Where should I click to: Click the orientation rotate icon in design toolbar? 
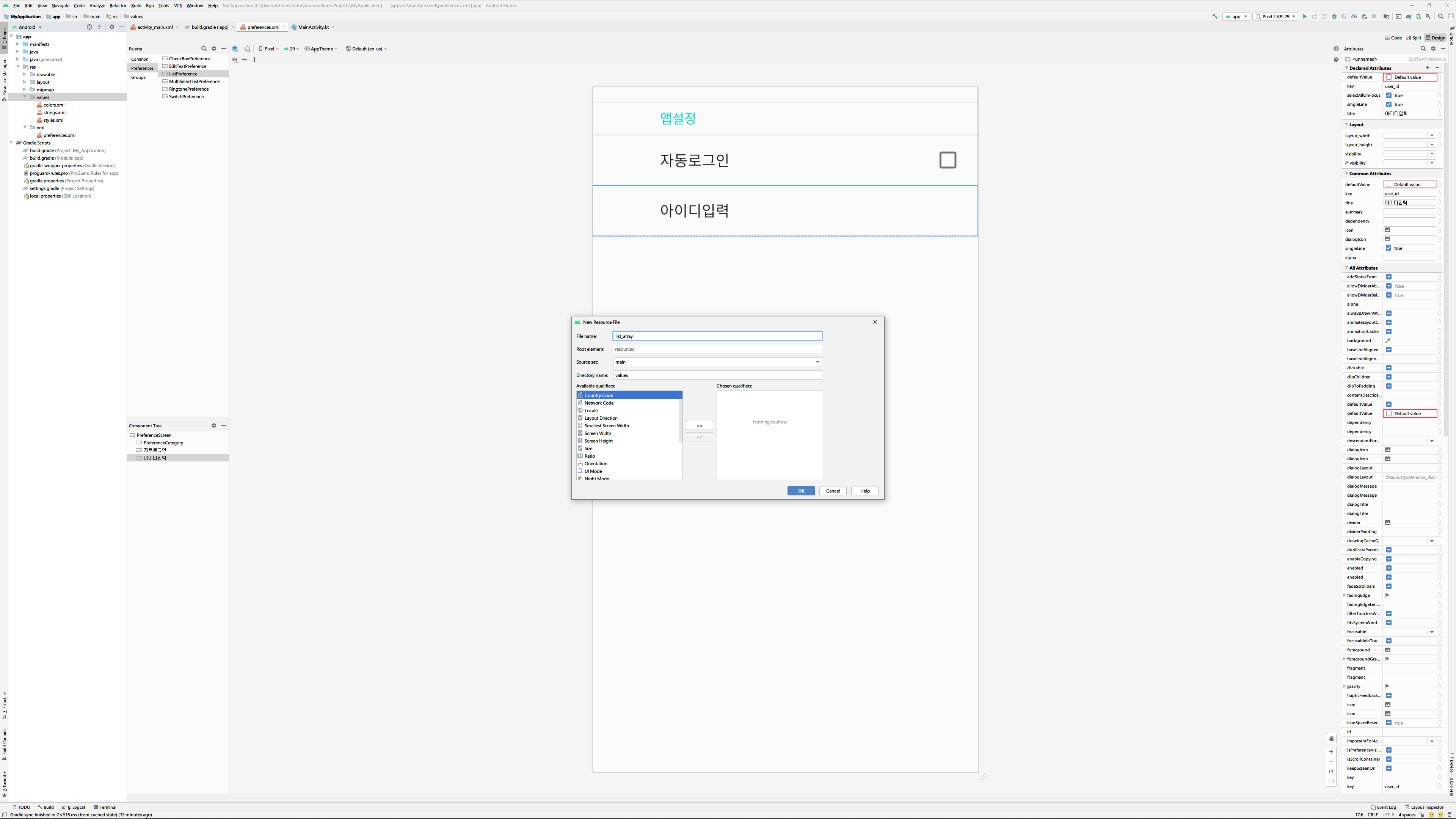pyautogui.click(x=248, y=49)
